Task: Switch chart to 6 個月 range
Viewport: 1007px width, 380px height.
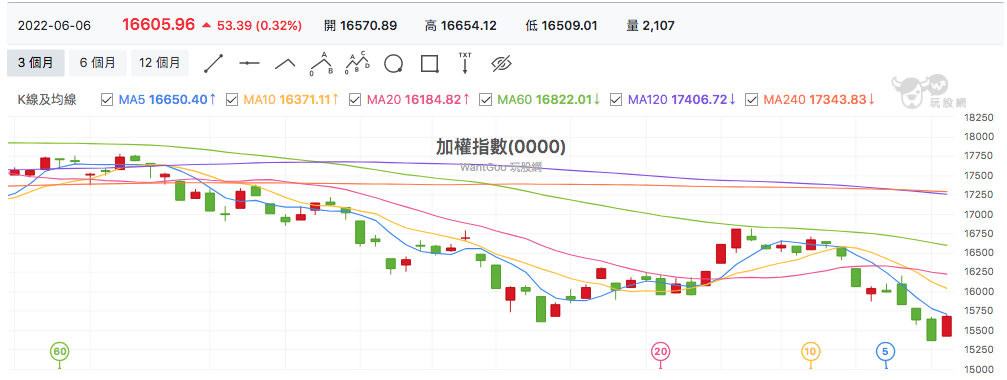Action: (98, 63)
